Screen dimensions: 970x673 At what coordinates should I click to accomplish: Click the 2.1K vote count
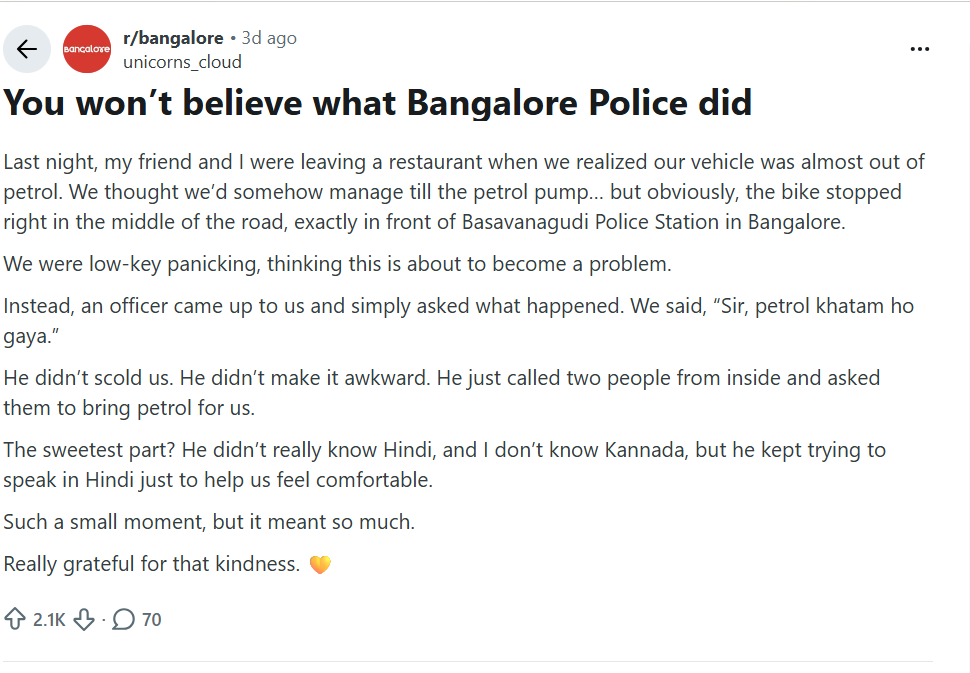(48, 620)
